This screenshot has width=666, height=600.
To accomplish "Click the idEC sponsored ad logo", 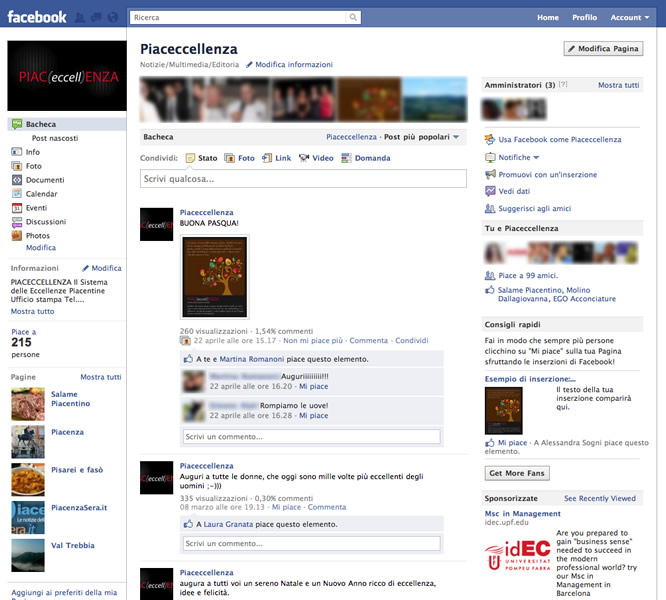I will click(518, 555).
